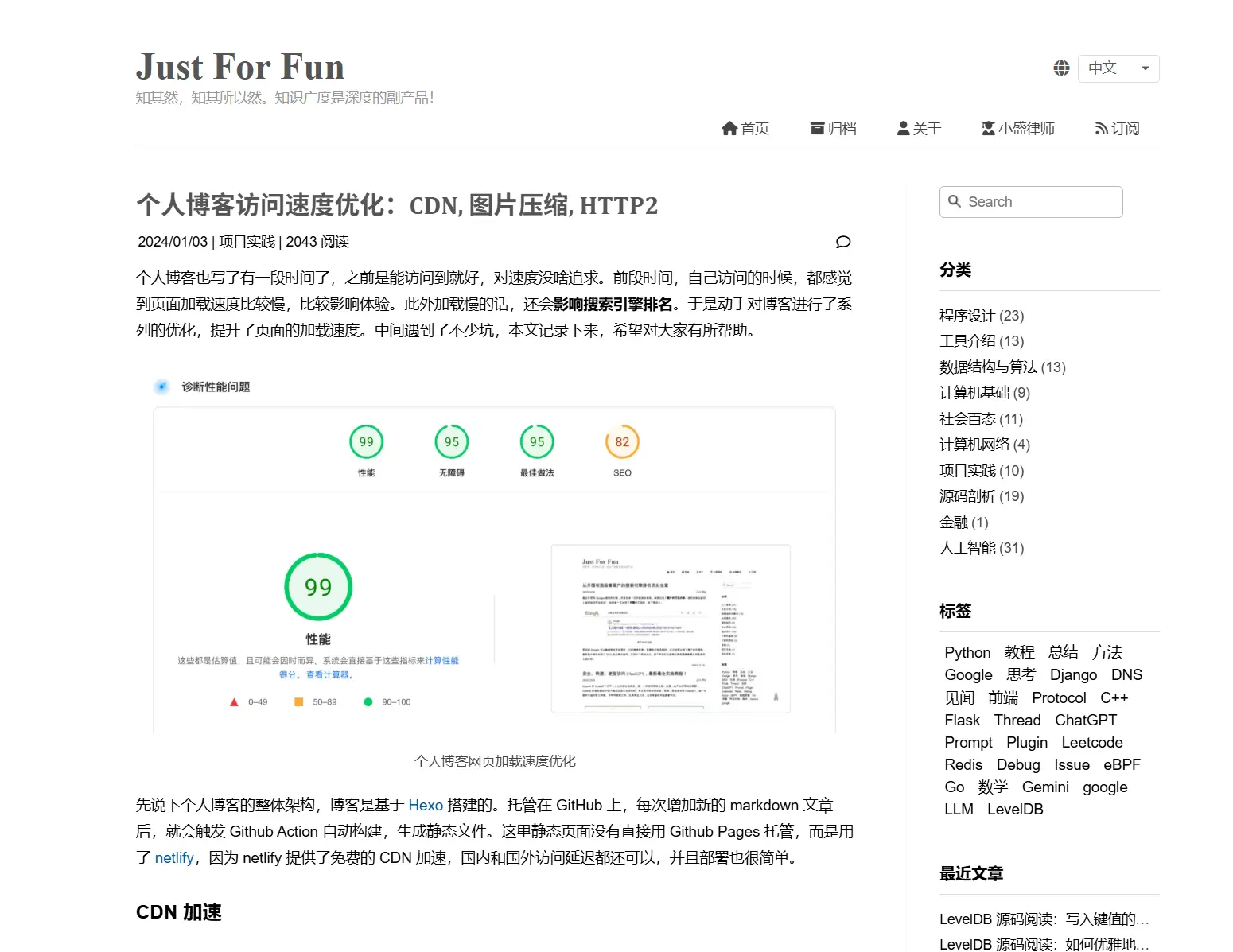Follow the netlify hyperlink
Viewport: 1233px width, 952px height.
pos(174,858)
